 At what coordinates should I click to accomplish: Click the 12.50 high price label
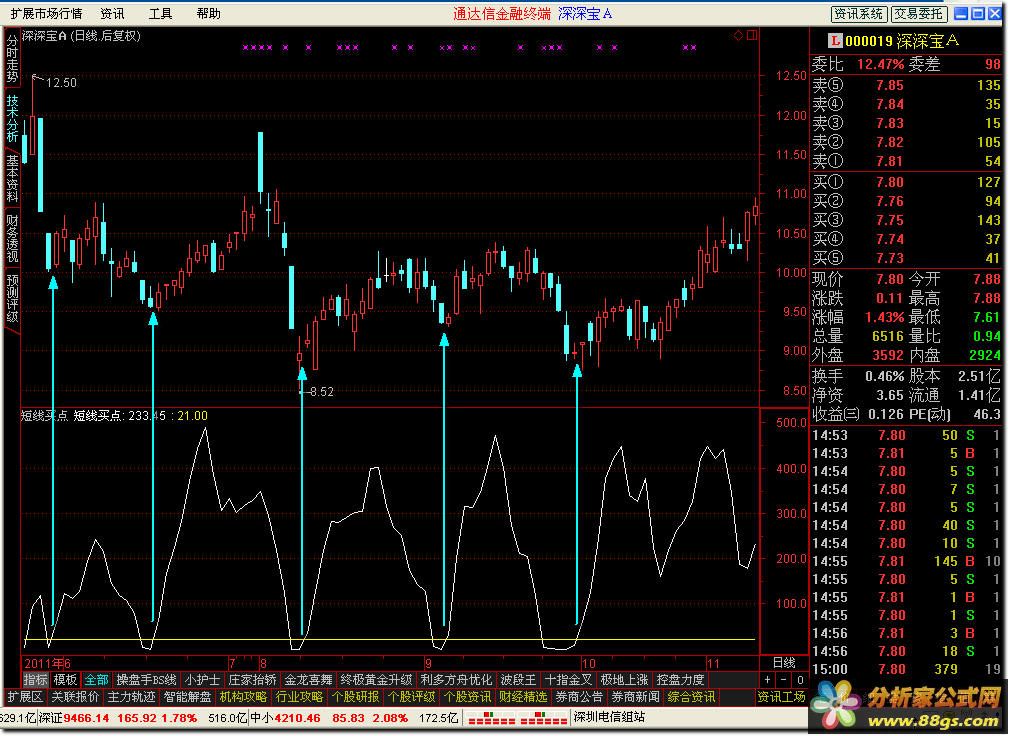(61, 82)
